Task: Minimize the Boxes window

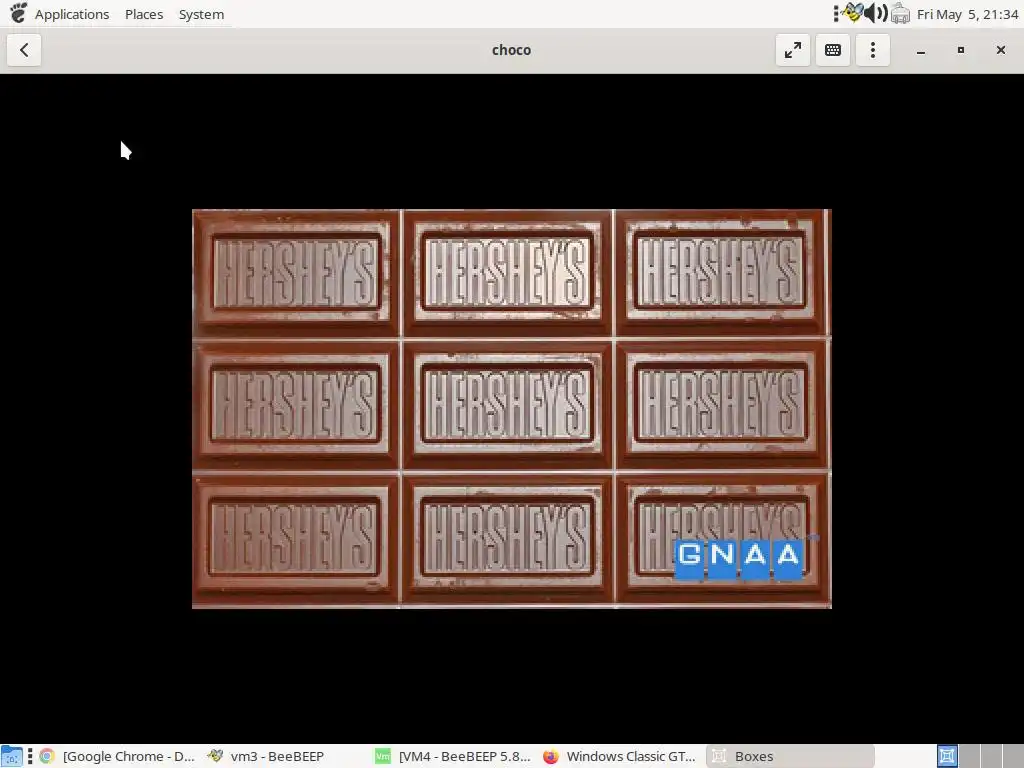Action: (921, 50)
